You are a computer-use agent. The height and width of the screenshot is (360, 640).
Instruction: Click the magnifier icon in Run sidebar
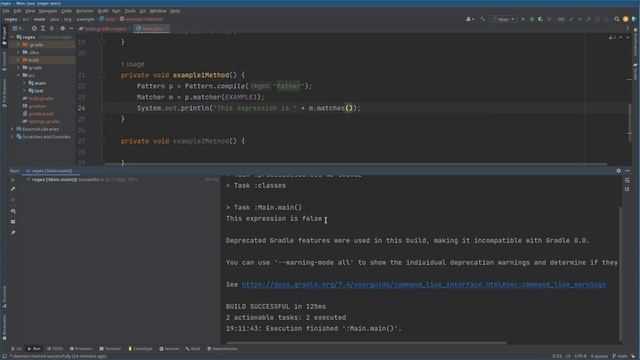pyautogui.click(x=13, y=211)
